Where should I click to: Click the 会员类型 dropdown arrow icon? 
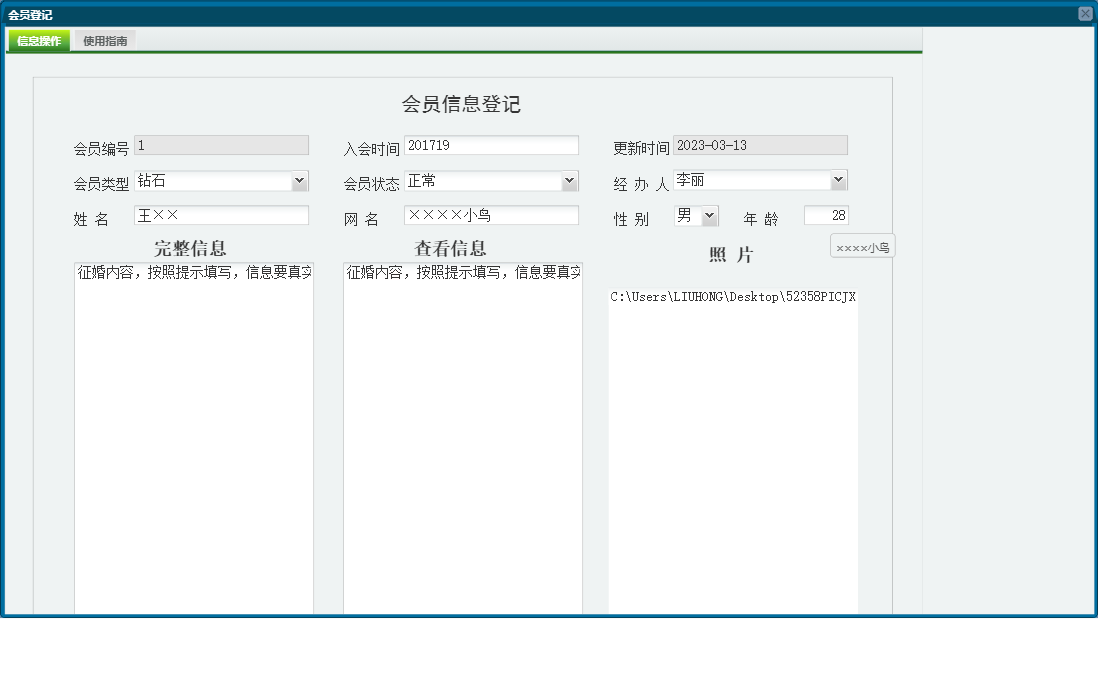(x=300, y=180)
